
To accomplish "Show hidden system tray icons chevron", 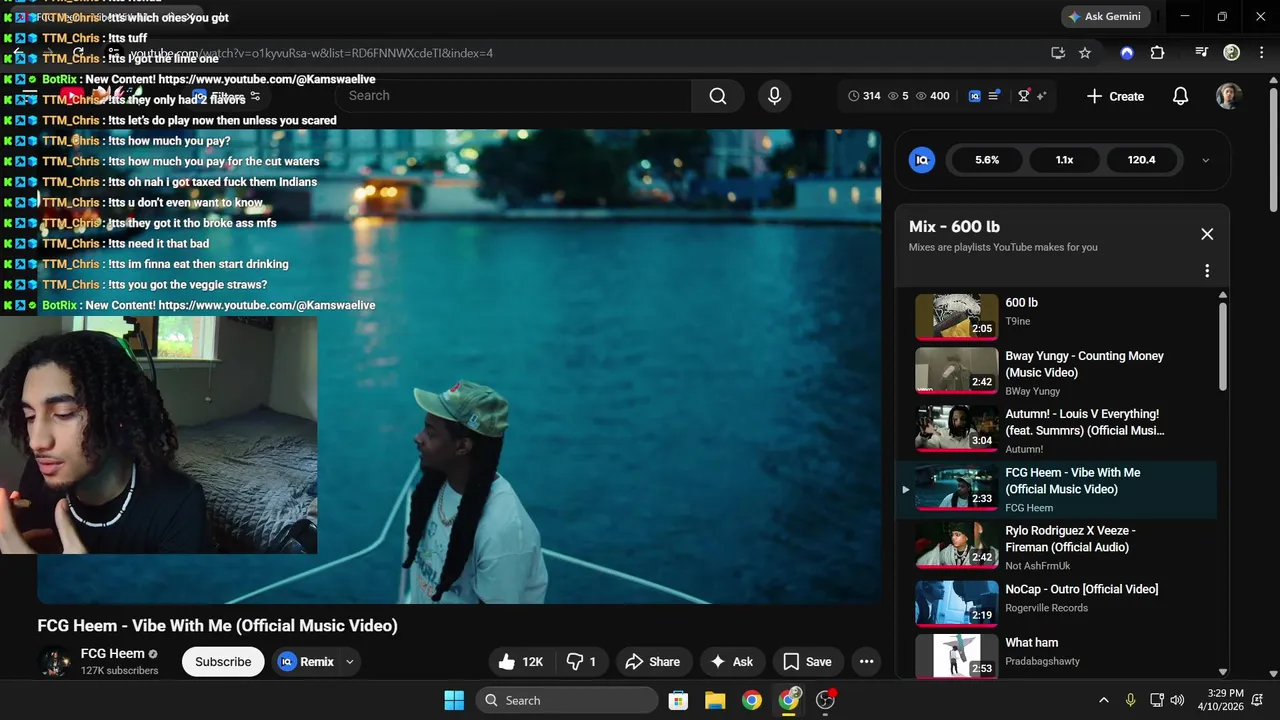I will click(1104, 700).
